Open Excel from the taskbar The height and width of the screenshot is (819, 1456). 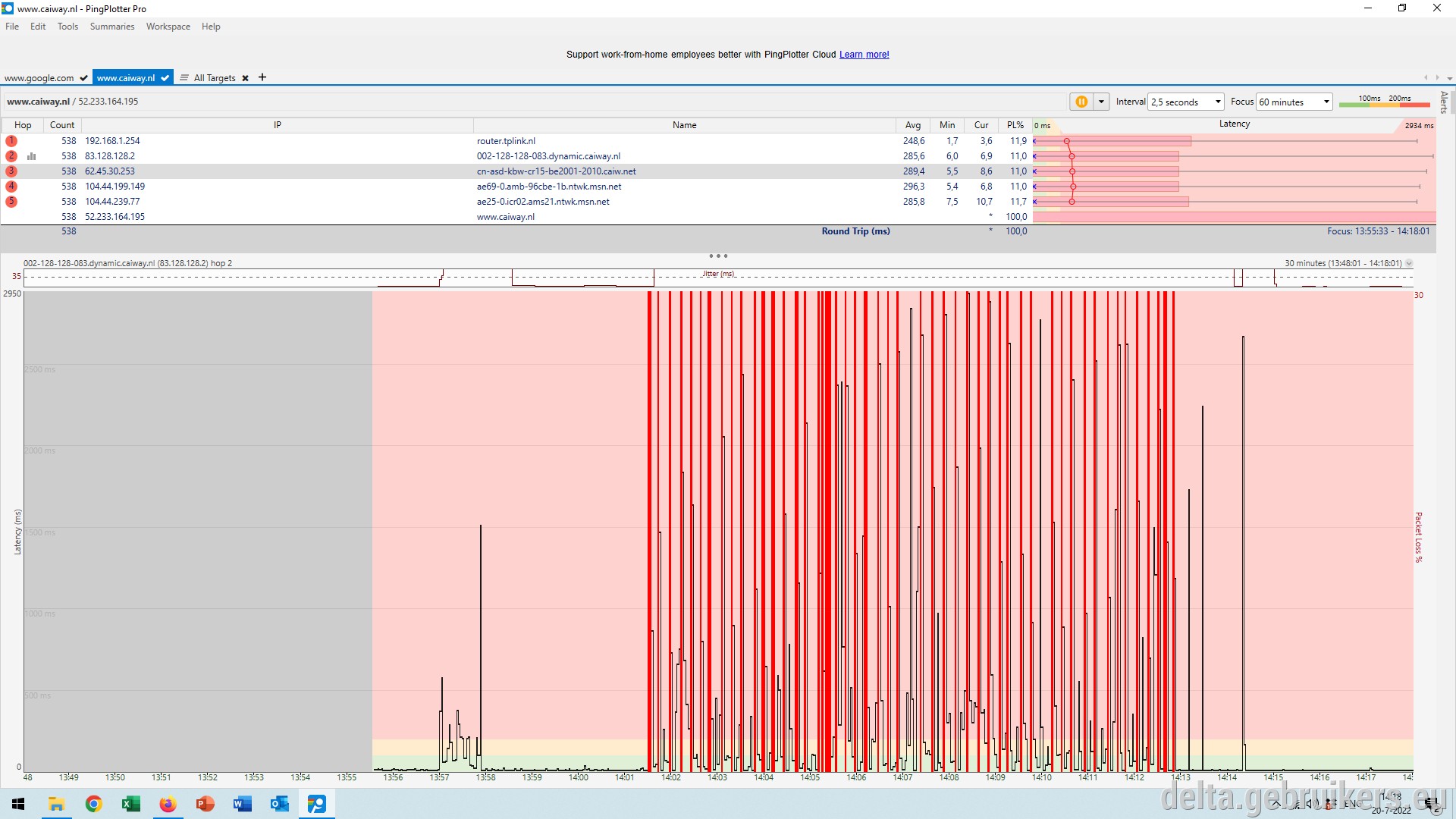click(x=130, y=804)
